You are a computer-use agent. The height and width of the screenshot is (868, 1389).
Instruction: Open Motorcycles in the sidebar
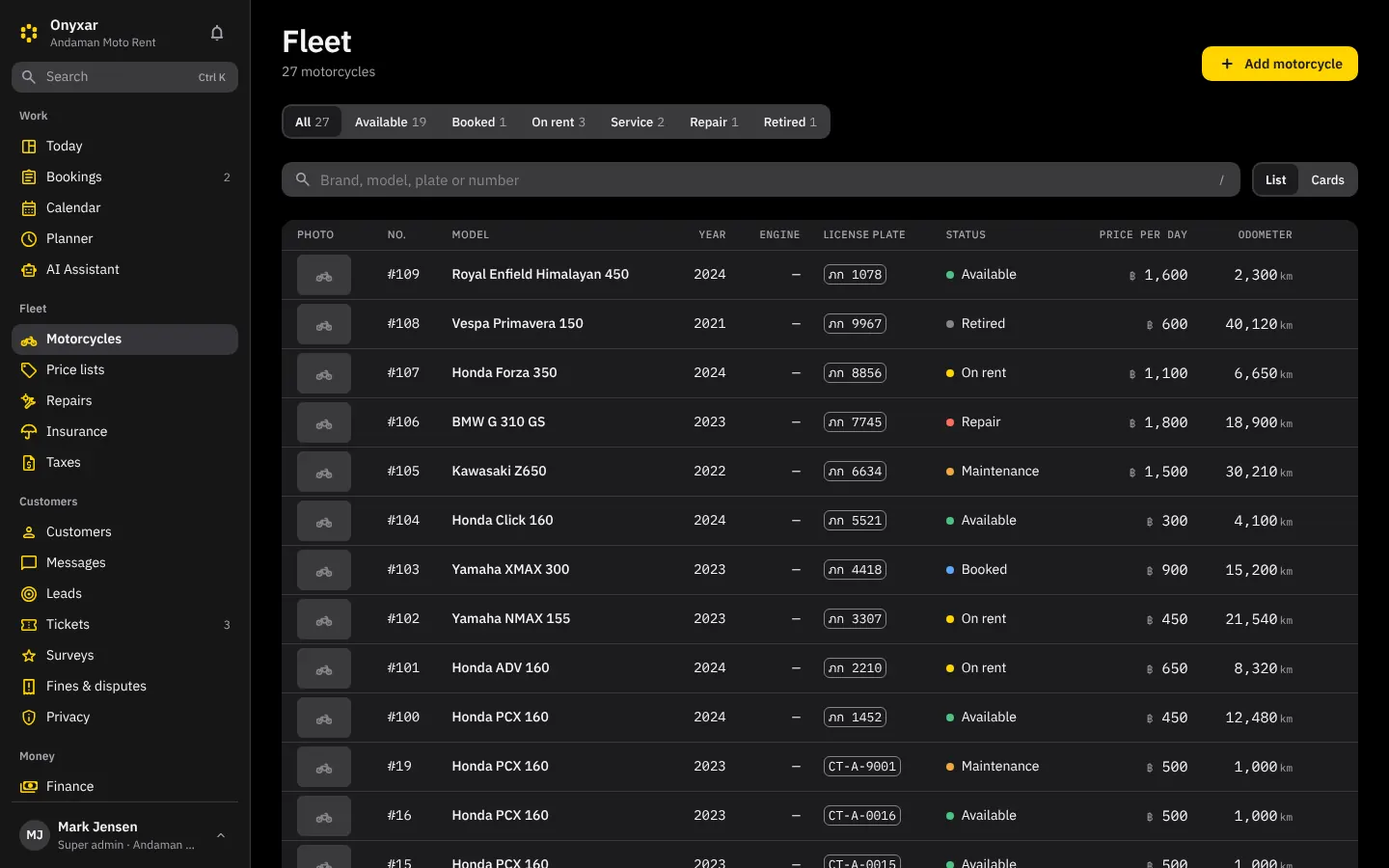pyautogui.click(x=124, y=339)
